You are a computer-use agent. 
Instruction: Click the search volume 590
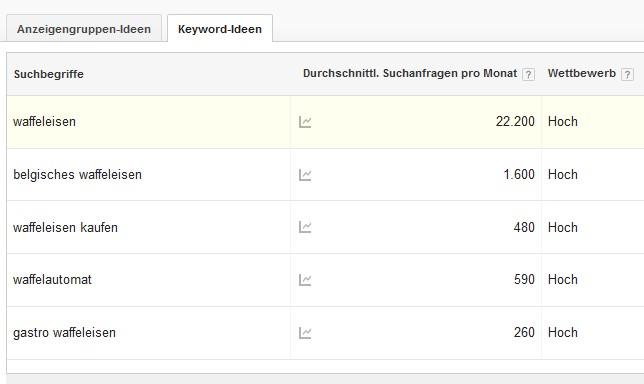[524, 280]
